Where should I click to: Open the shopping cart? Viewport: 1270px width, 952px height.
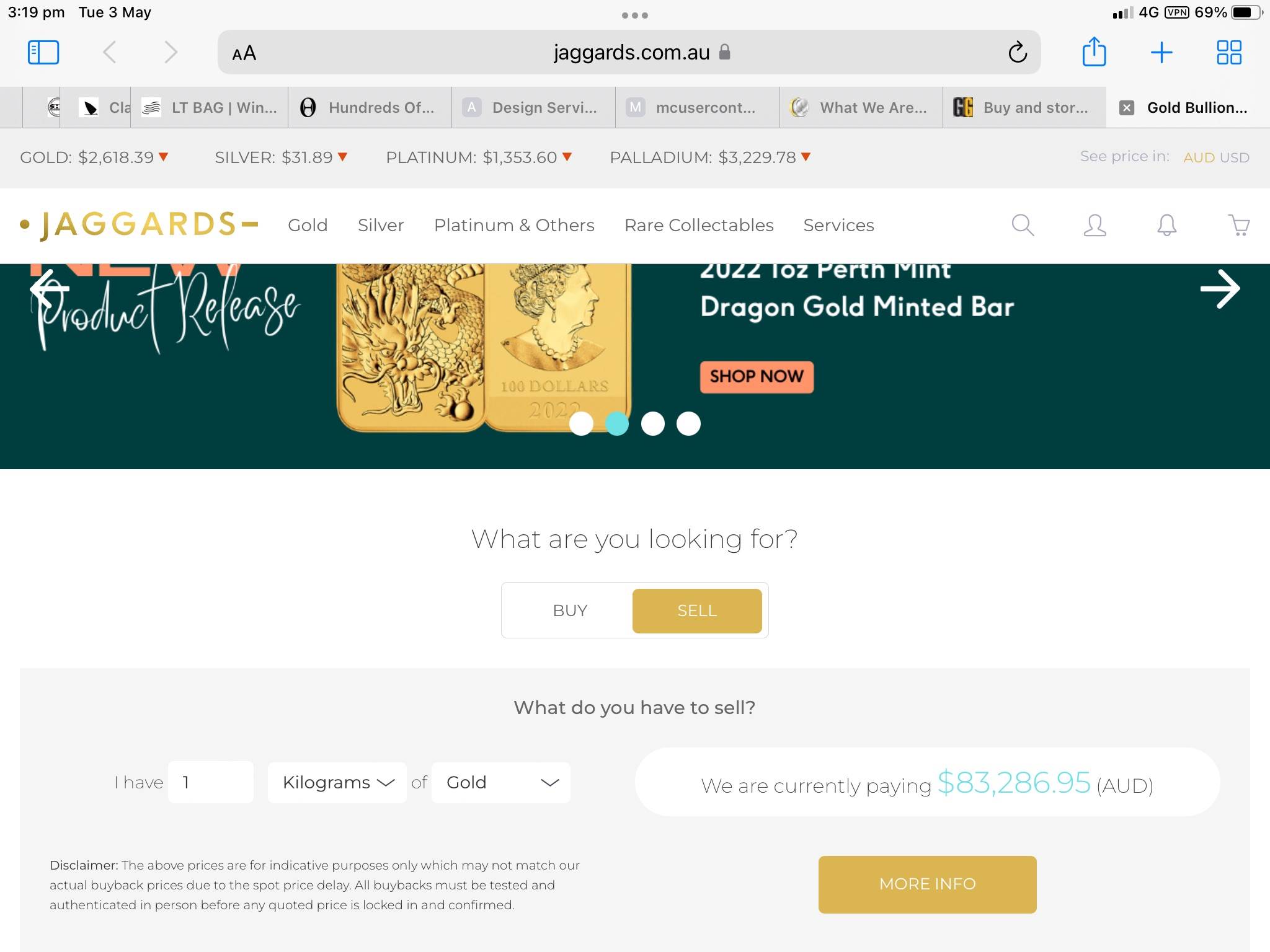(1238, 225)
